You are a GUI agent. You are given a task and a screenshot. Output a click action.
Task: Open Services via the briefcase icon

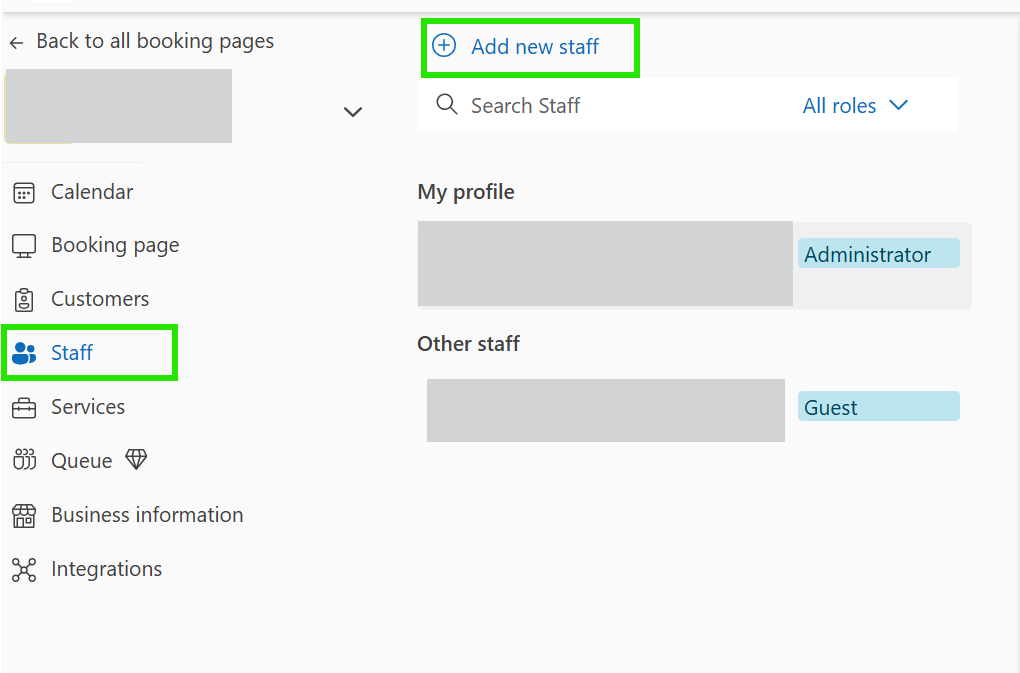pos(22,407)
